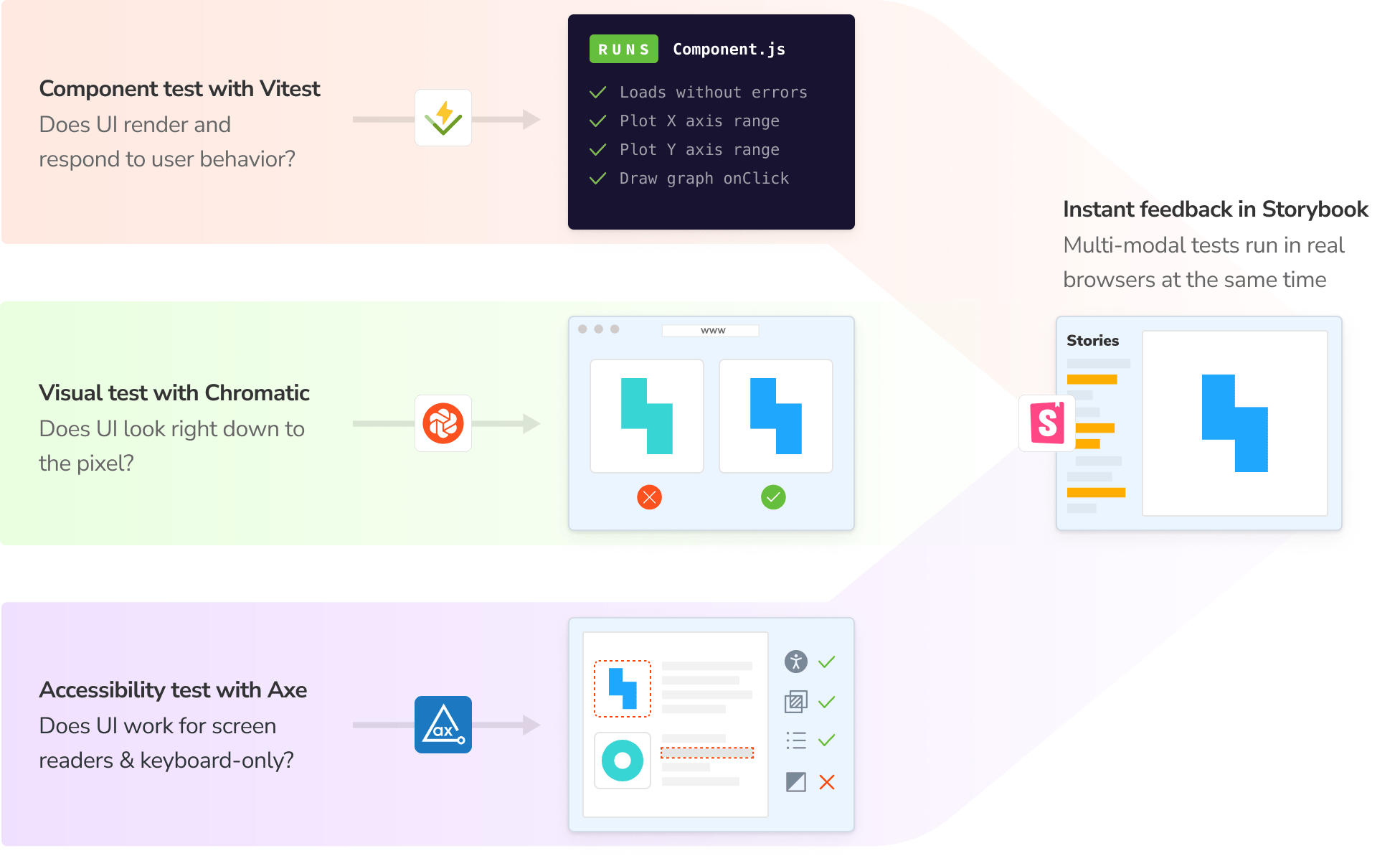Click the www address bar
The width and height of the screenshot is (1400, 861).
tap(711, 331)
